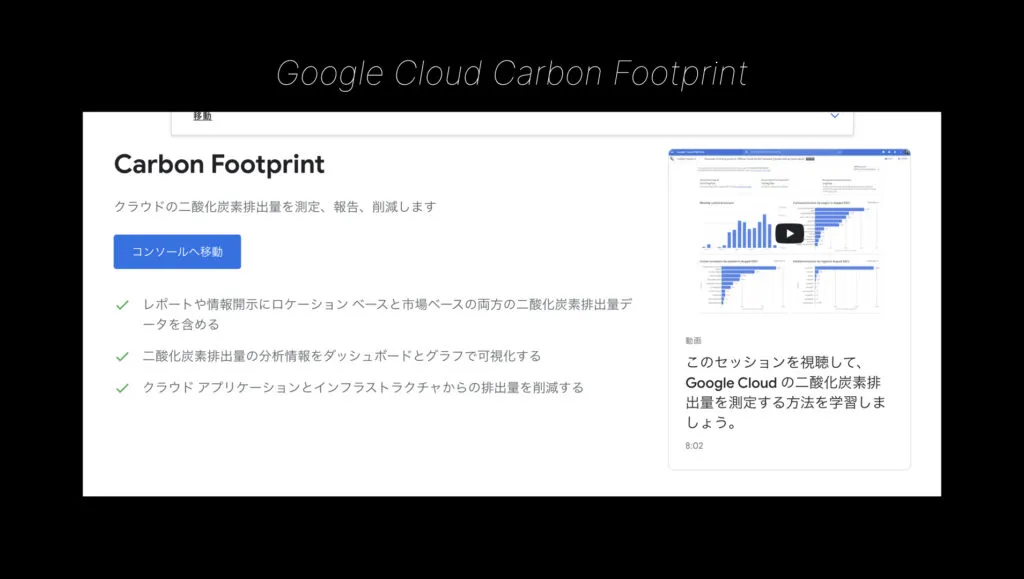The height and width of the screenshot is (579, 1024).
Task: Click the text レポートや情報開示にロケーション ベース
Action: 388,314
